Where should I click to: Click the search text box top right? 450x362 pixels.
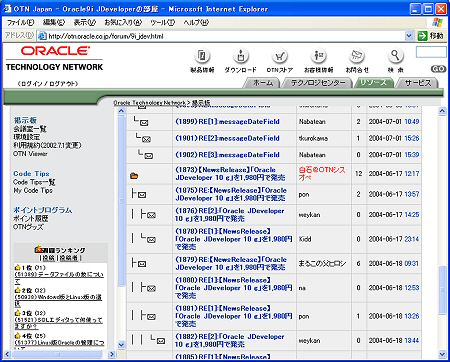(431, 52)
